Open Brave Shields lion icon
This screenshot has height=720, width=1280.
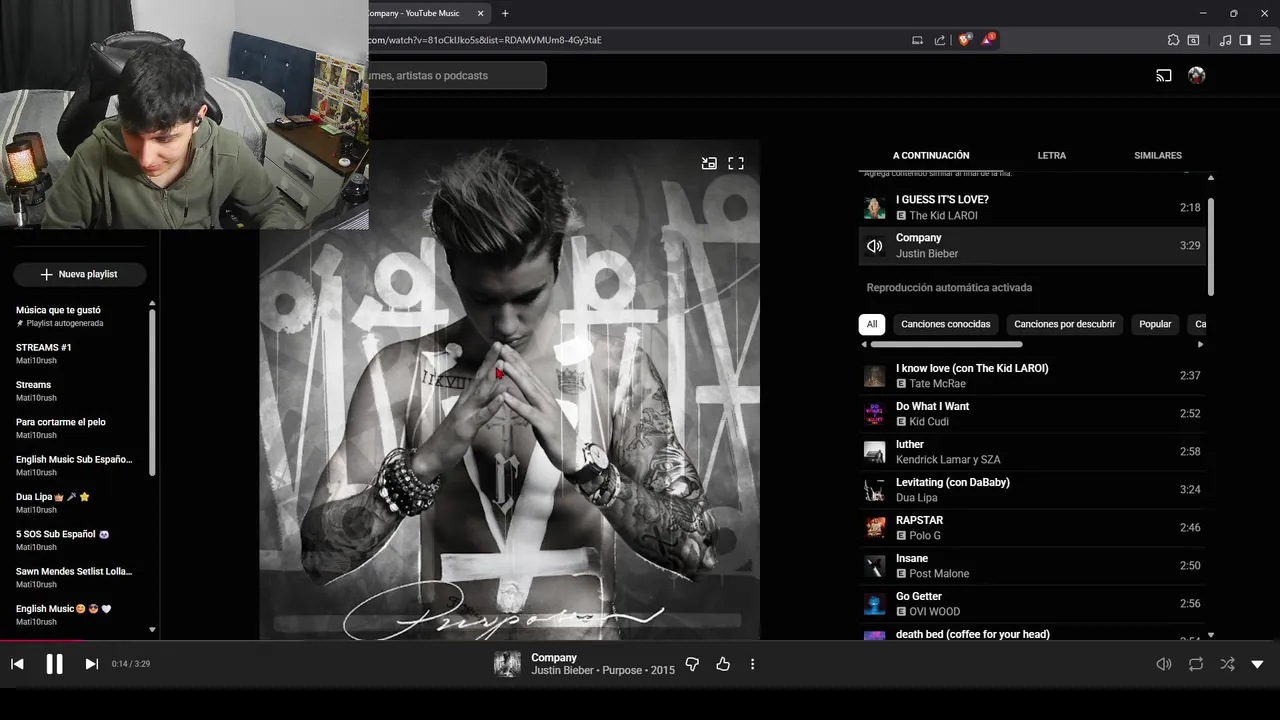pyautogui.click(x=965, y=40)
